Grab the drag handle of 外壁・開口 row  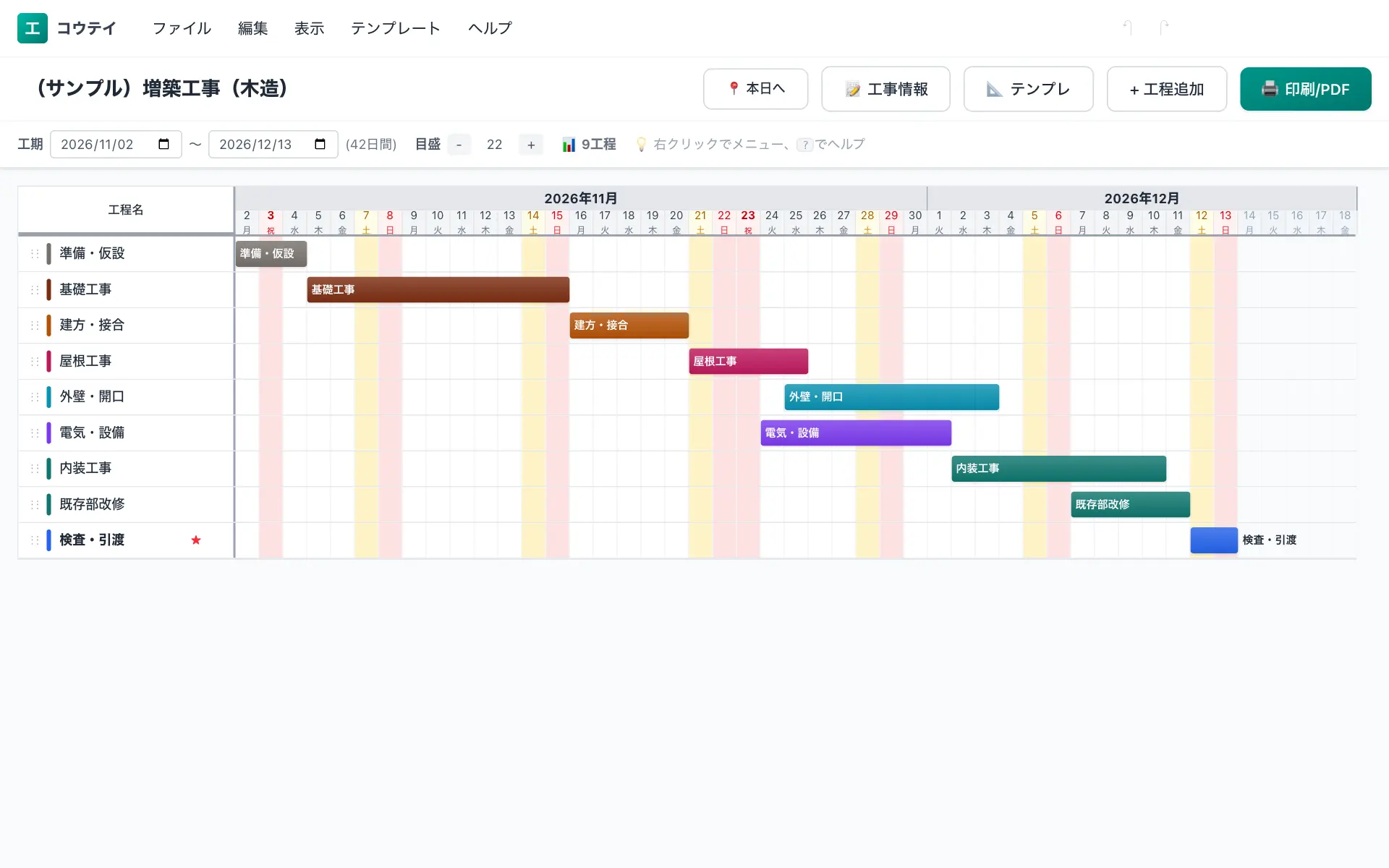tap(35, 397)
